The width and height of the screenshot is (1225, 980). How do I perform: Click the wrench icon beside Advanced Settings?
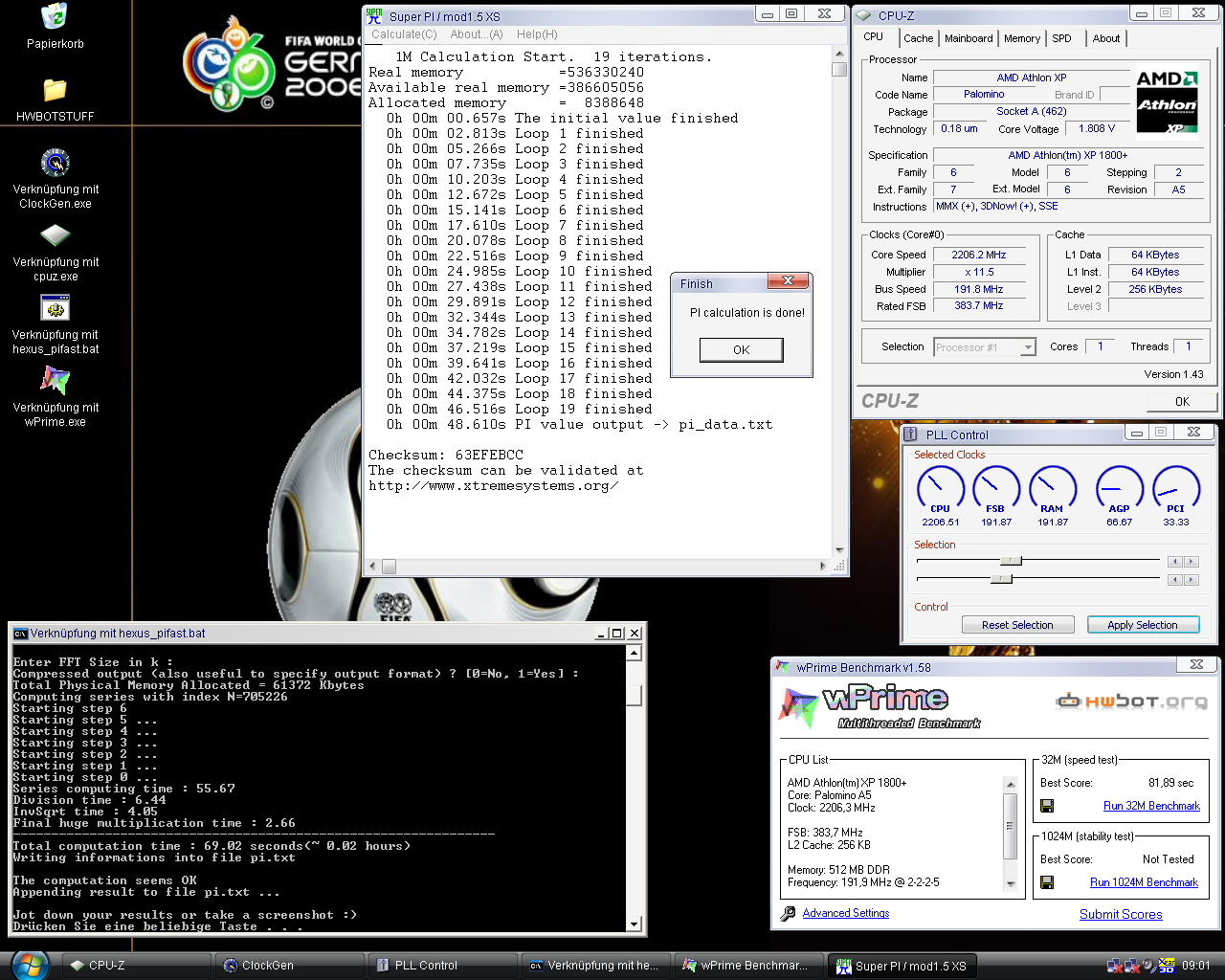coord(788,914)
